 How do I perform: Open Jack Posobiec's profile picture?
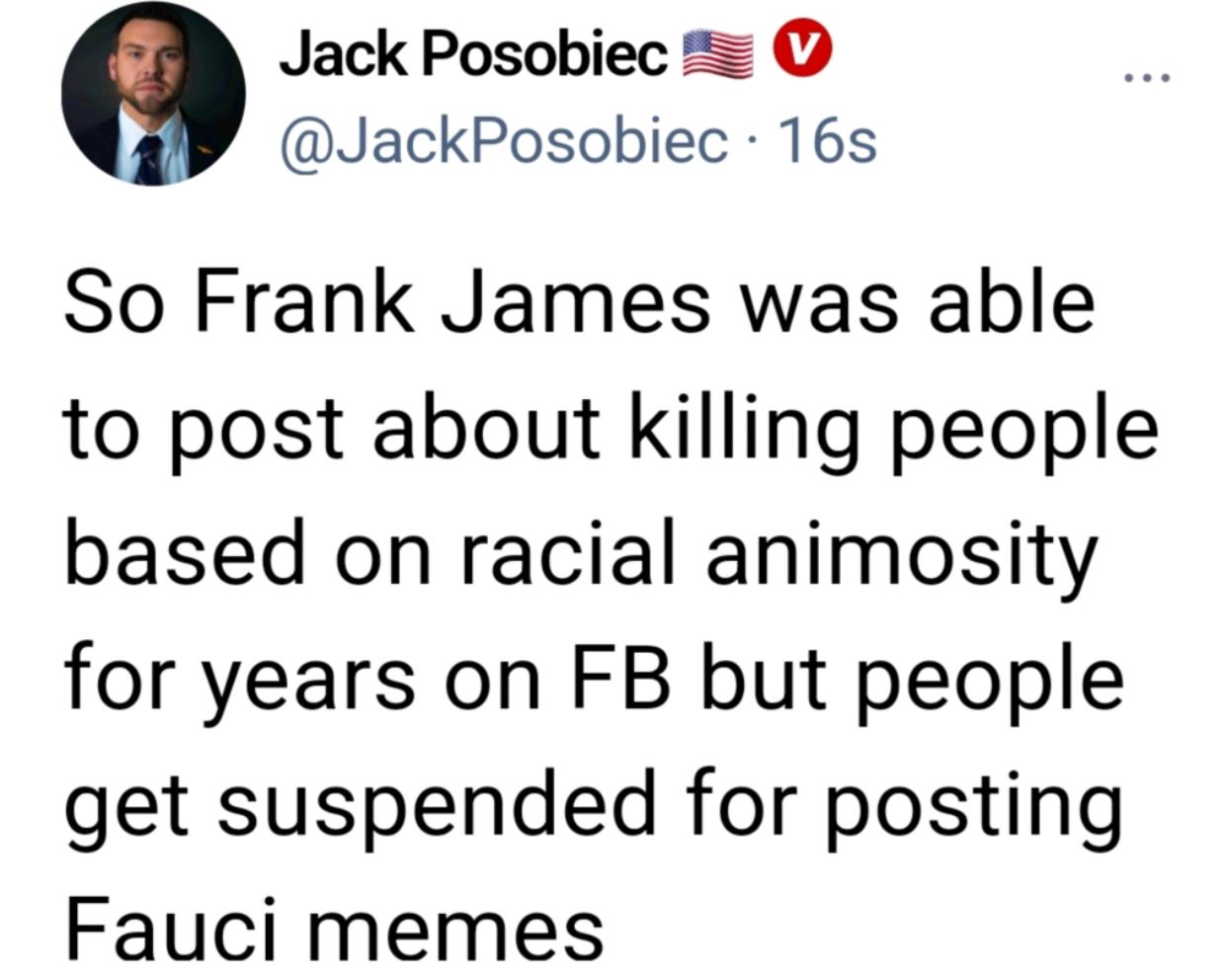tap(153, 94)
